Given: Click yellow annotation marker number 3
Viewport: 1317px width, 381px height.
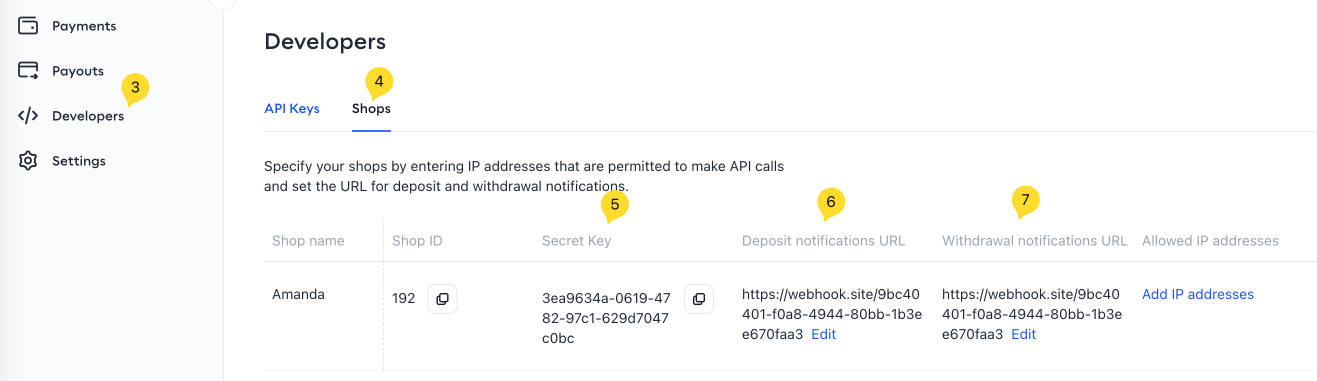Looking at the screenshot, I should (x=135, y=88).
